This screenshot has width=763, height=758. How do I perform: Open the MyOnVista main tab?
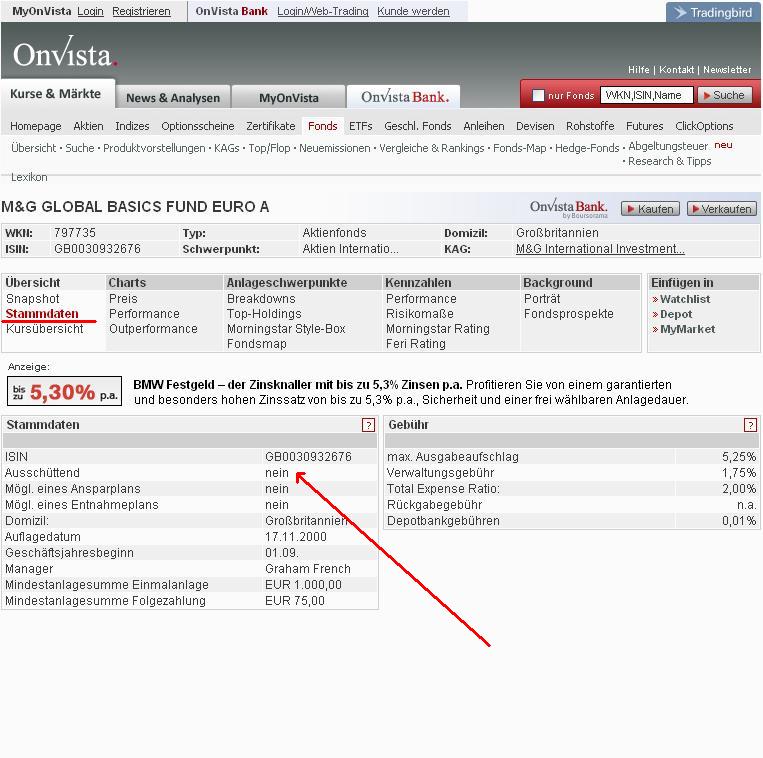[289, 98]
